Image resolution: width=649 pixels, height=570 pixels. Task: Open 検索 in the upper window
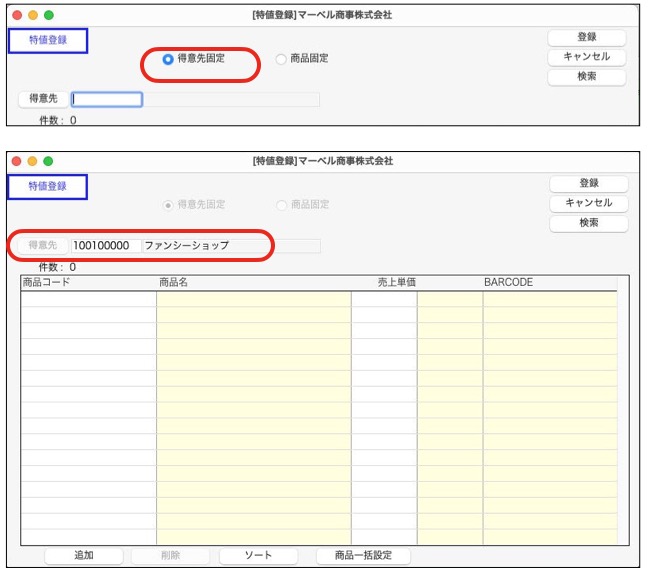[587, 77]
